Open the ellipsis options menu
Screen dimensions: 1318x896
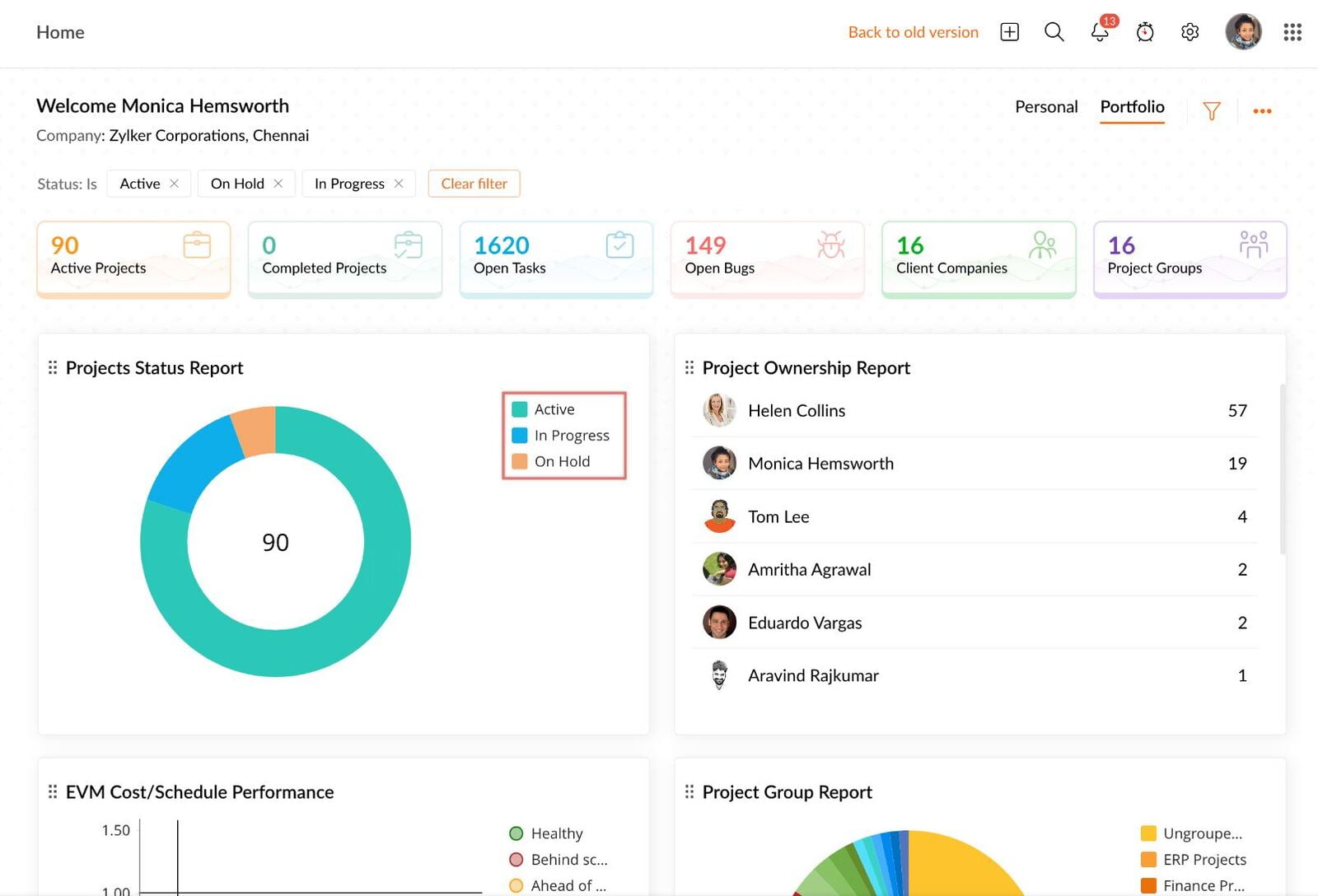1262,110
